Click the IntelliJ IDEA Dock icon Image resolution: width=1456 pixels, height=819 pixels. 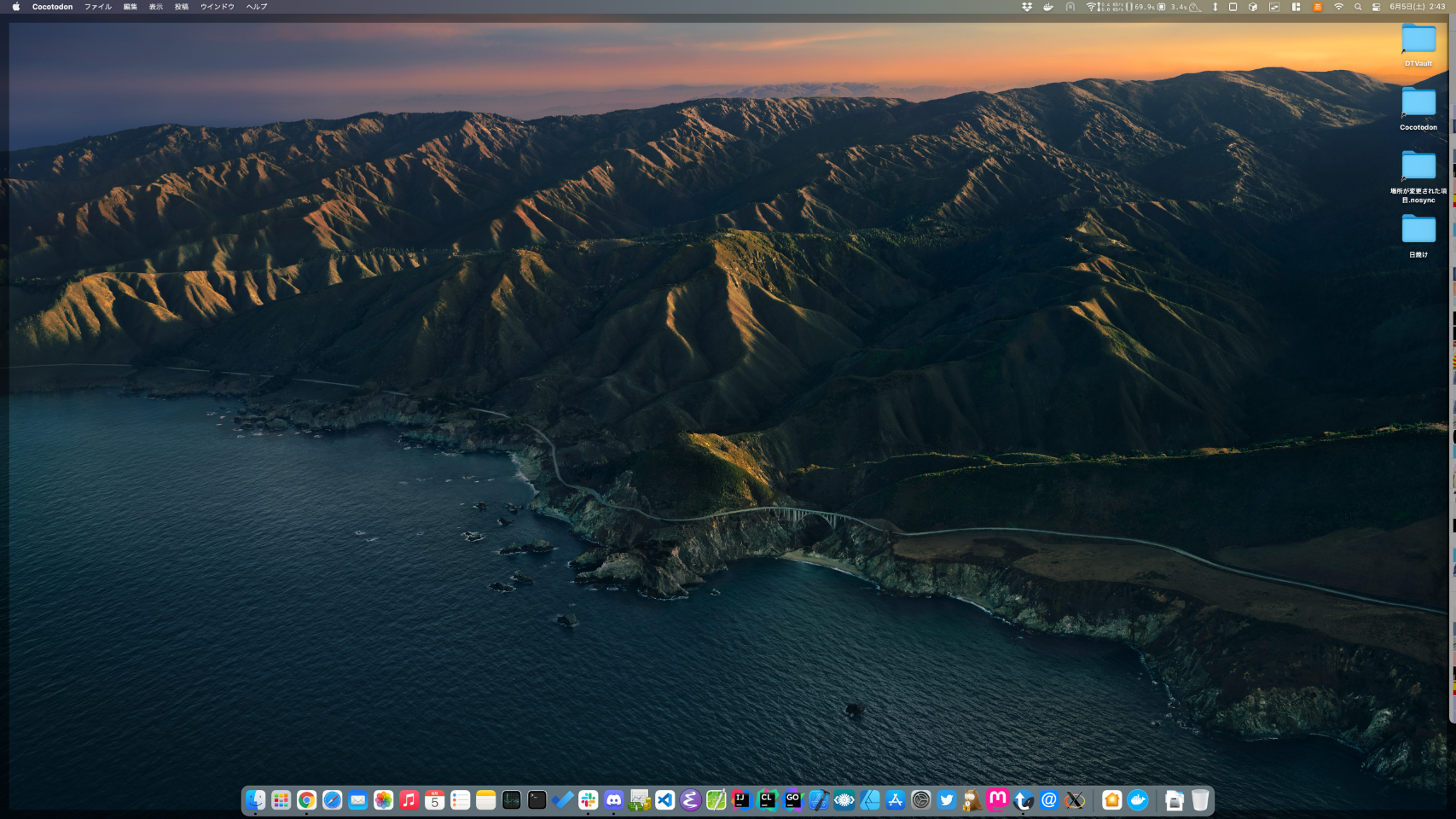pyautogui.click(x=741, y=799)
